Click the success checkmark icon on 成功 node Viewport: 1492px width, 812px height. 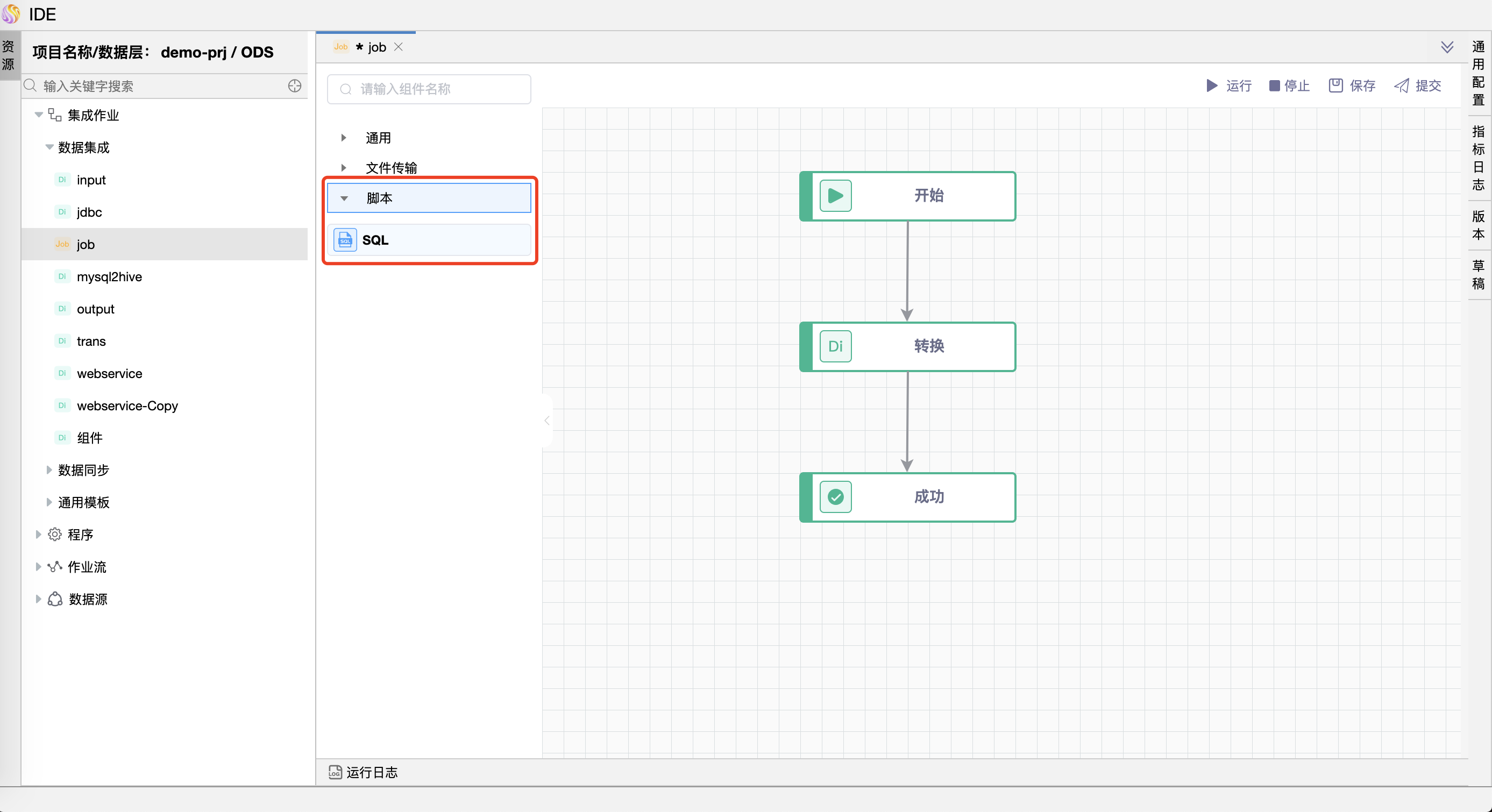coord(836,496)
